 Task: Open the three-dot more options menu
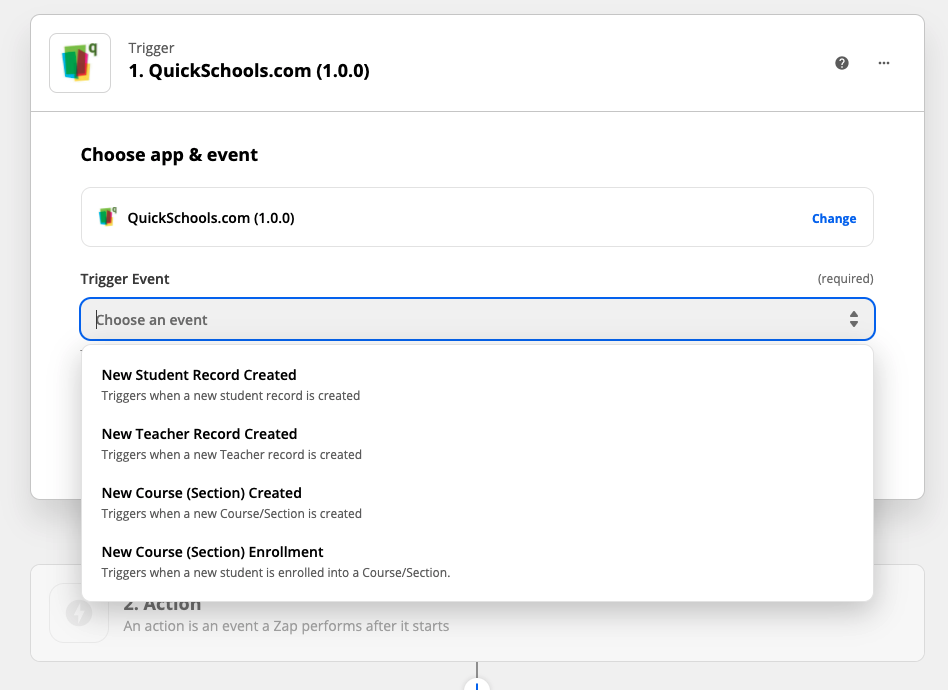coord(884,63)
